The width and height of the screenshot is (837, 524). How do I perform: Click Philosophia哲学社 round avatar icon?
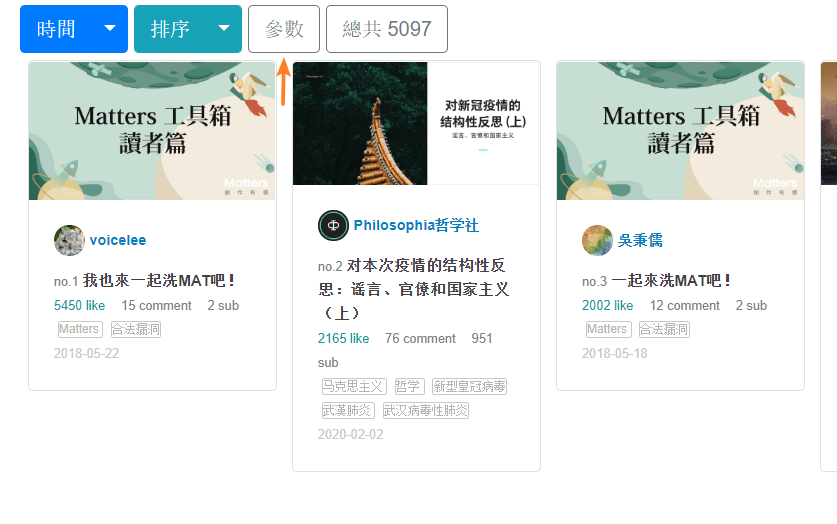333,225
